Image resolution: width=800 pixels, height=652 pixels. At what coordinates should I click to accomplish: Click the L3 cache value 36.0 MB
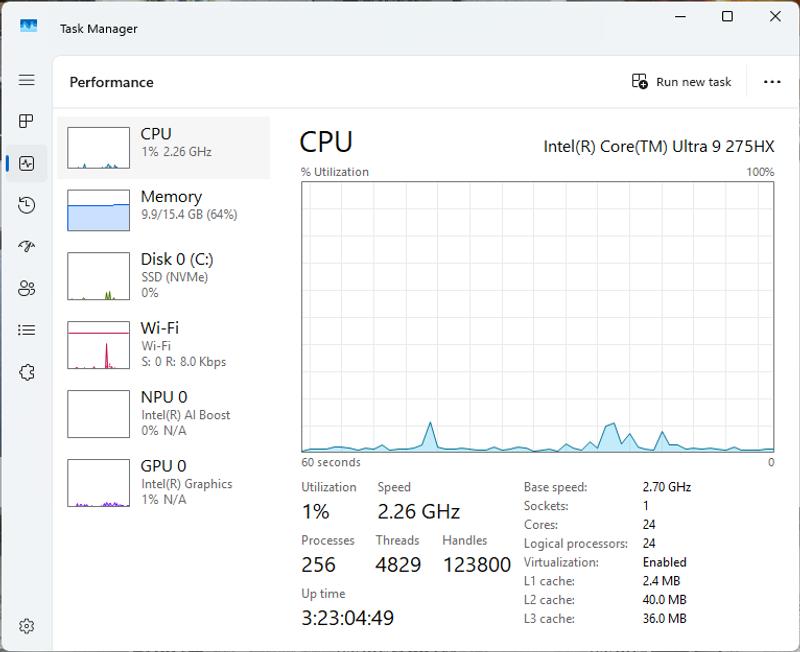[x=665, y=618]
